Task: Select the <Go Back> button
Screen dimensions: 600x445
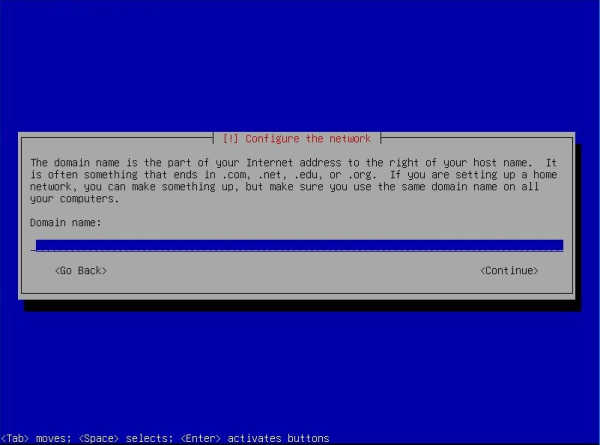Action: point(81,271)
